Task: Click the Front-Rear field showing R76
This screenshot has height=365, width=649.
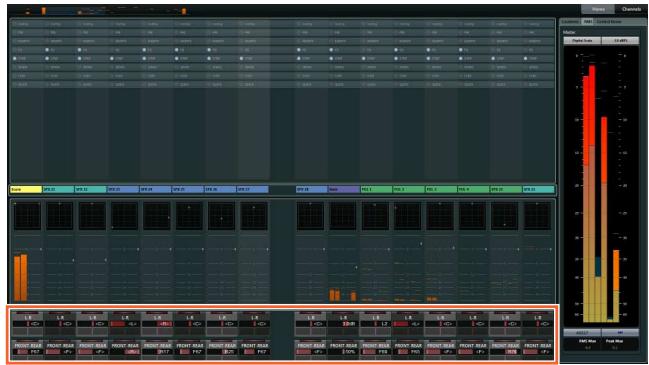Action: 505,352
